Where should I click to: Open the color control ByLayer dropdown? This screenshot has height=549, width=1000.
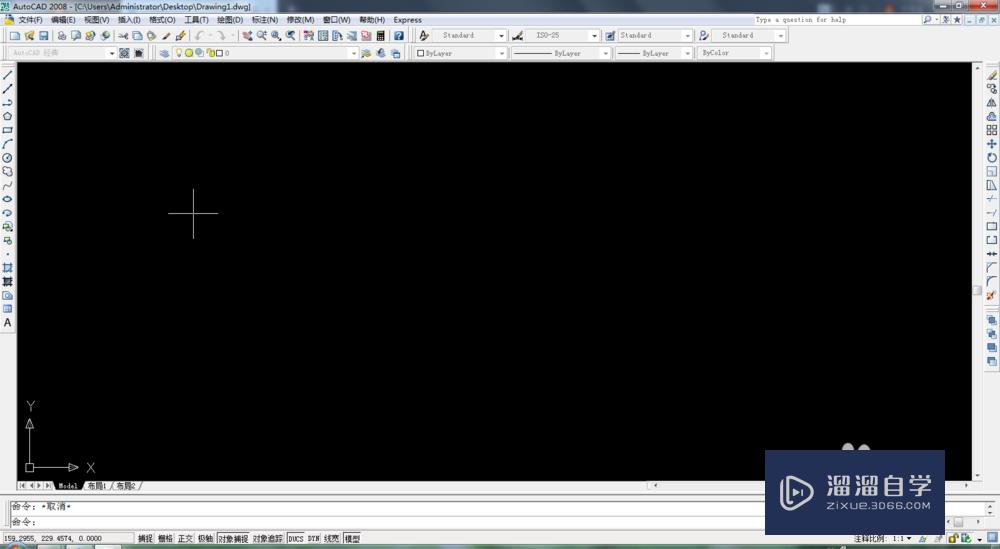501,53
